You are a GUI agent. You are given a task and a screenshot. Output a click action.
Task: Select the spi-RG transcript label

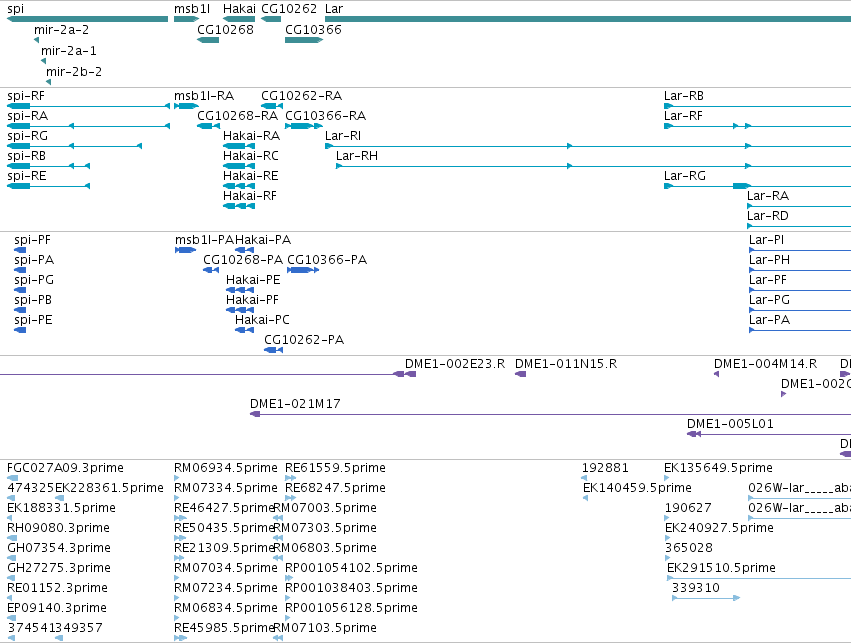[28, 136]
